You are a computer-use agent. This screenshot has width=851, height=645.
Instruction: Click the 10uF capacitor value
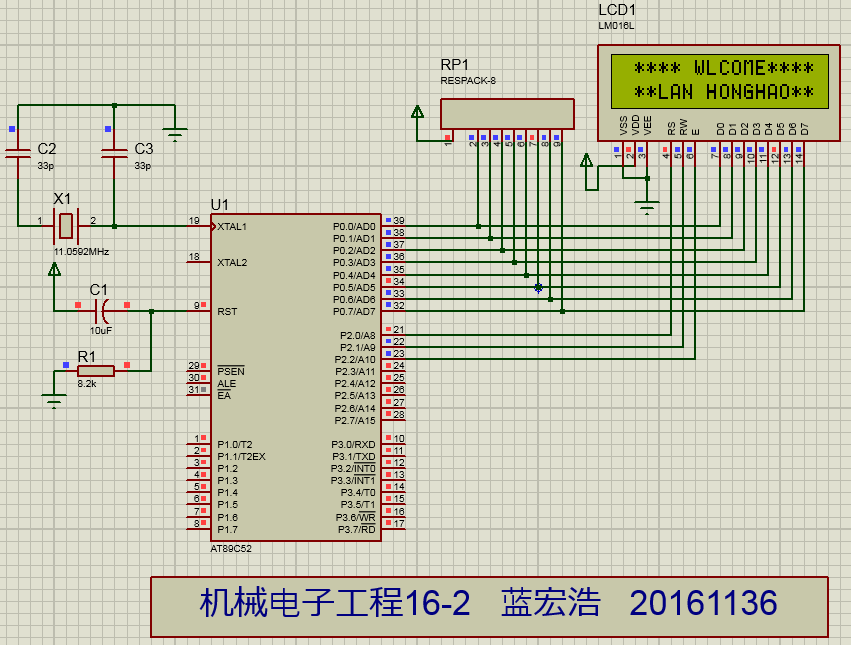[x=101, y=330]
